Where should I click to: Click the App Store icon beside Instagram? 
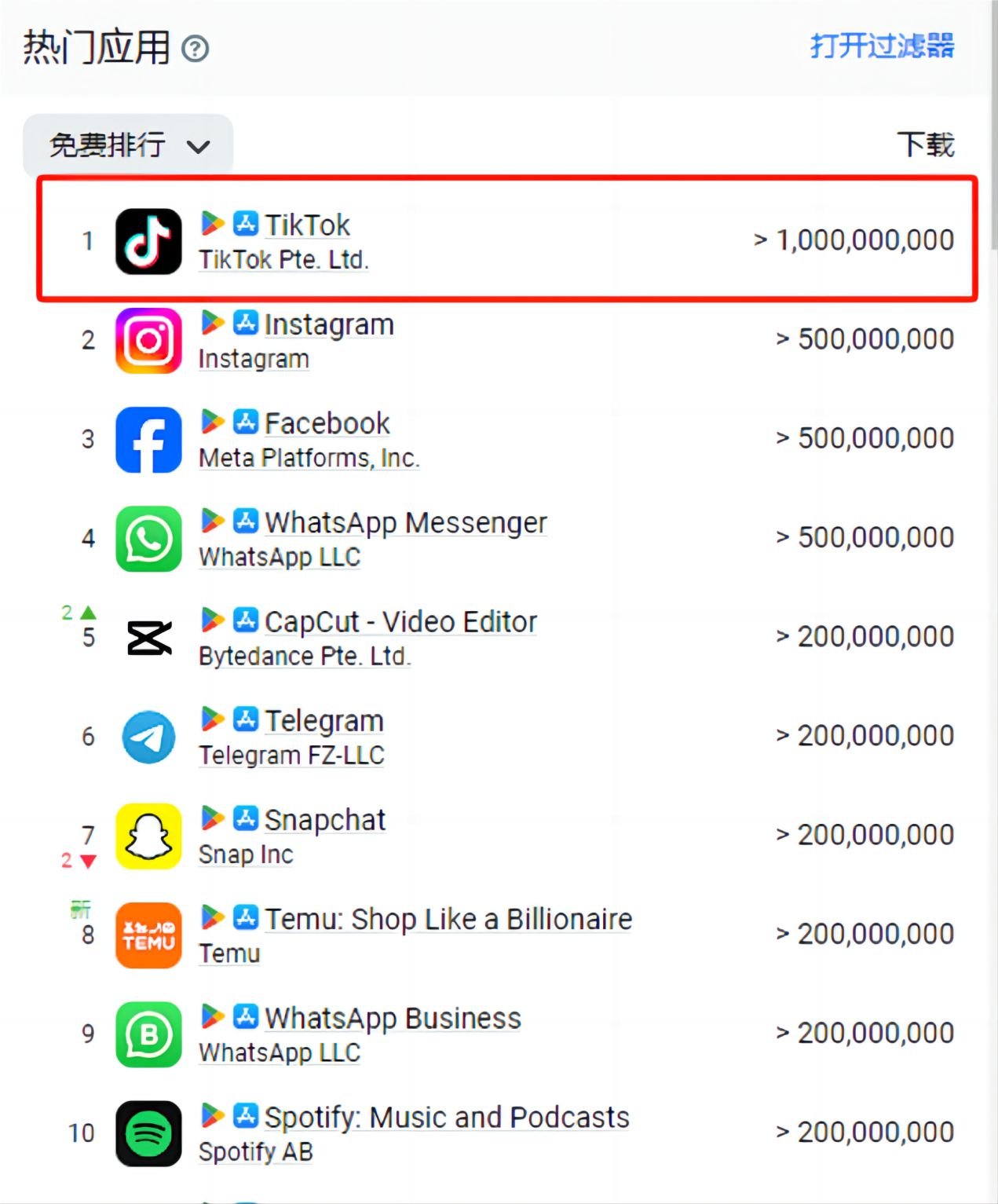coord(246,322)
